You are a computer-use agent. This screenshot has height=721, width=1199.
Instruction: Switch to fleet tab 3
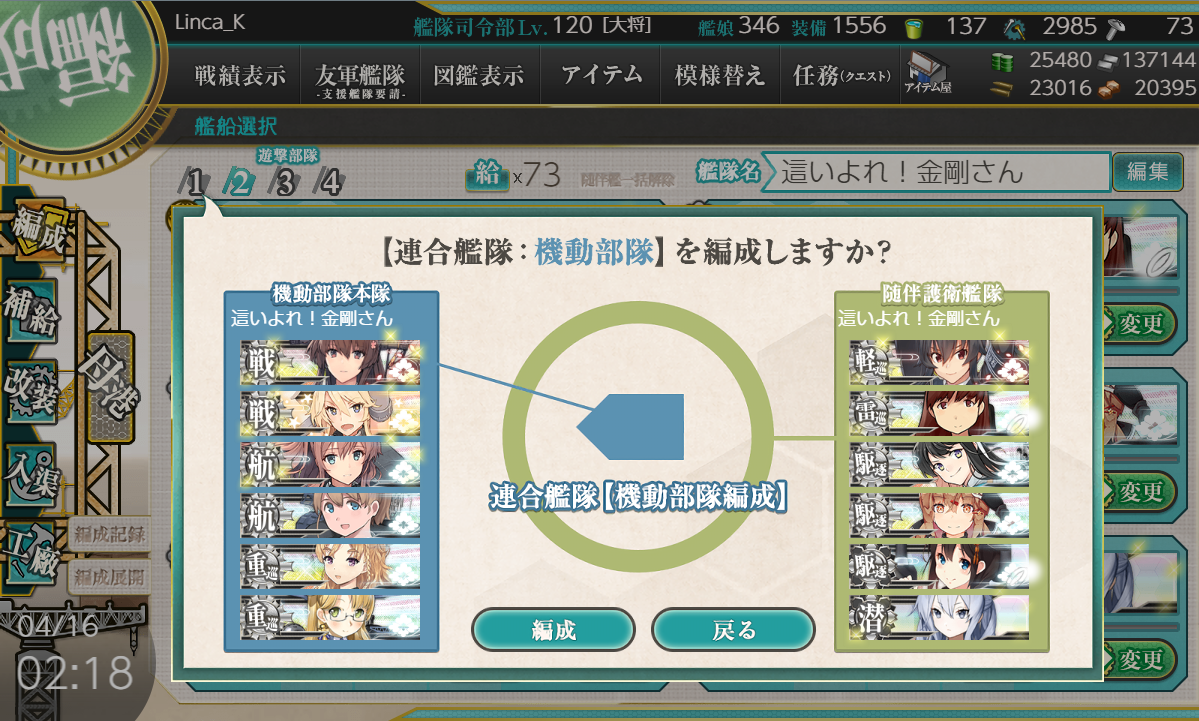tap(284, 182)
